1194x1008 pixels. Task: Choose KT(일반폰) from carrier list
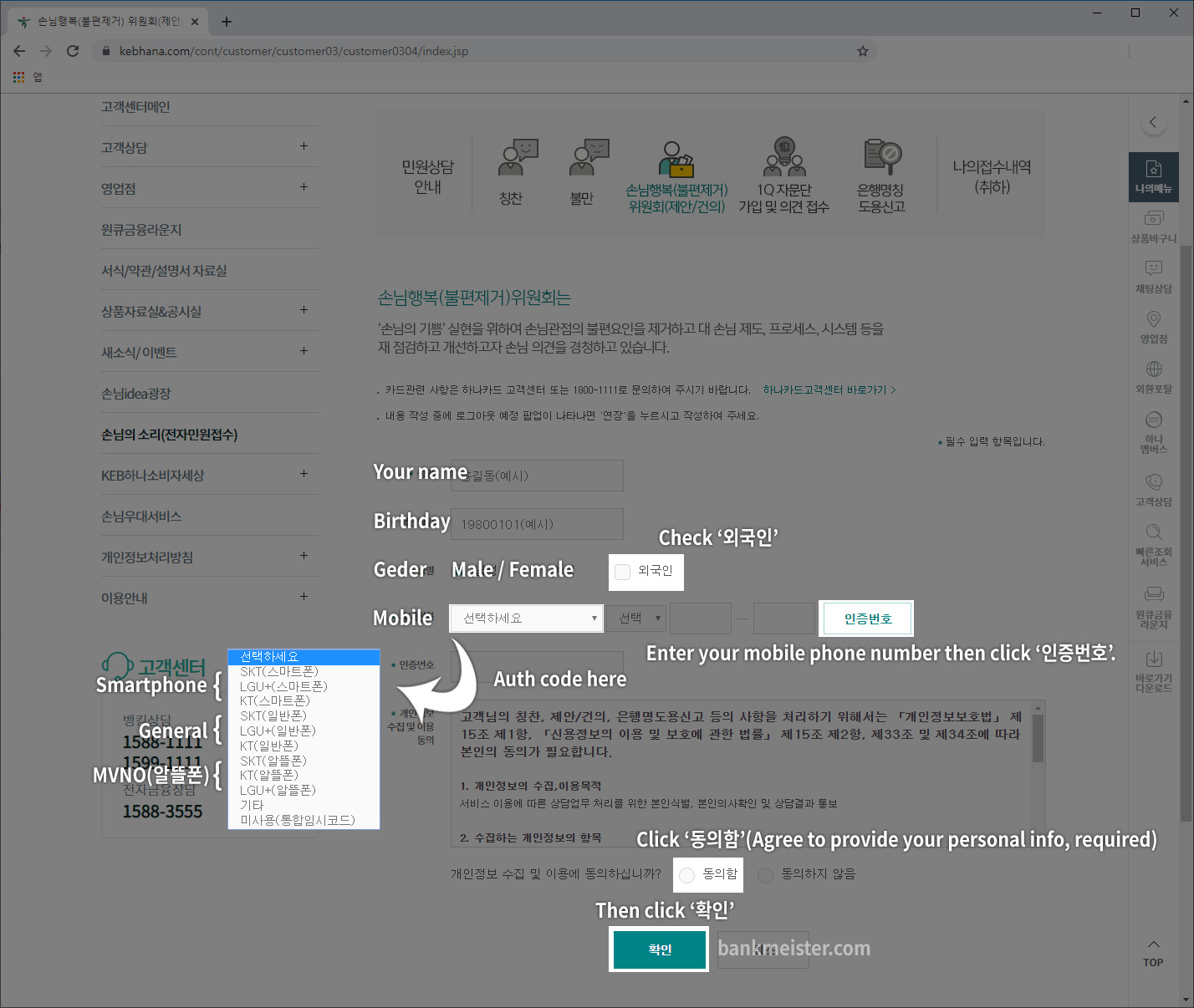(x=304, y=746)
